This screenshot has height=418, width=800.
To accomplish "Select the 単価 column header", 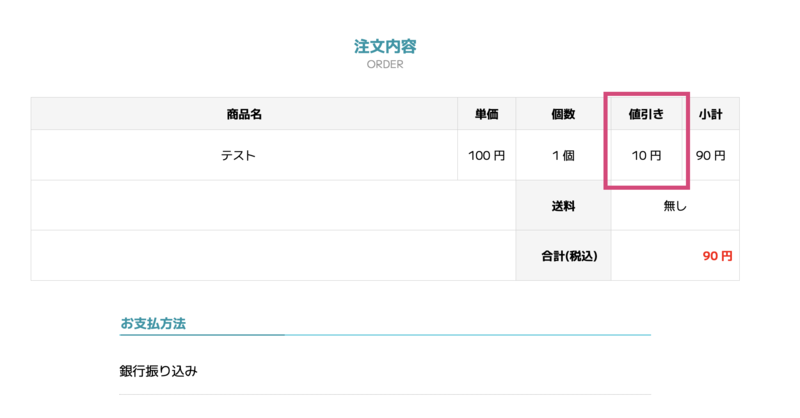I will point(486,114).
